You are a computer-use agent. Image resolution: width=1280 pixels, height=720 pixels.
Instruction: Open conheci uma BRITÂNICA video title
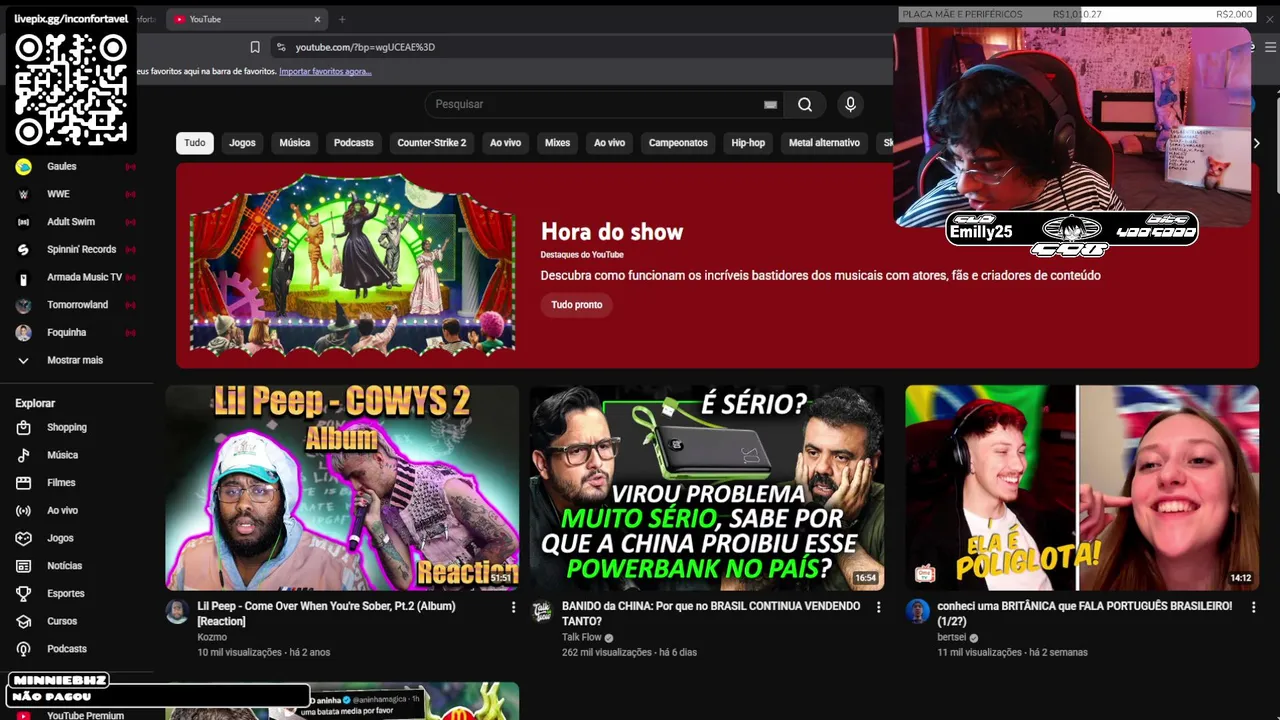pyautogui.click(x=1085, y=613)
